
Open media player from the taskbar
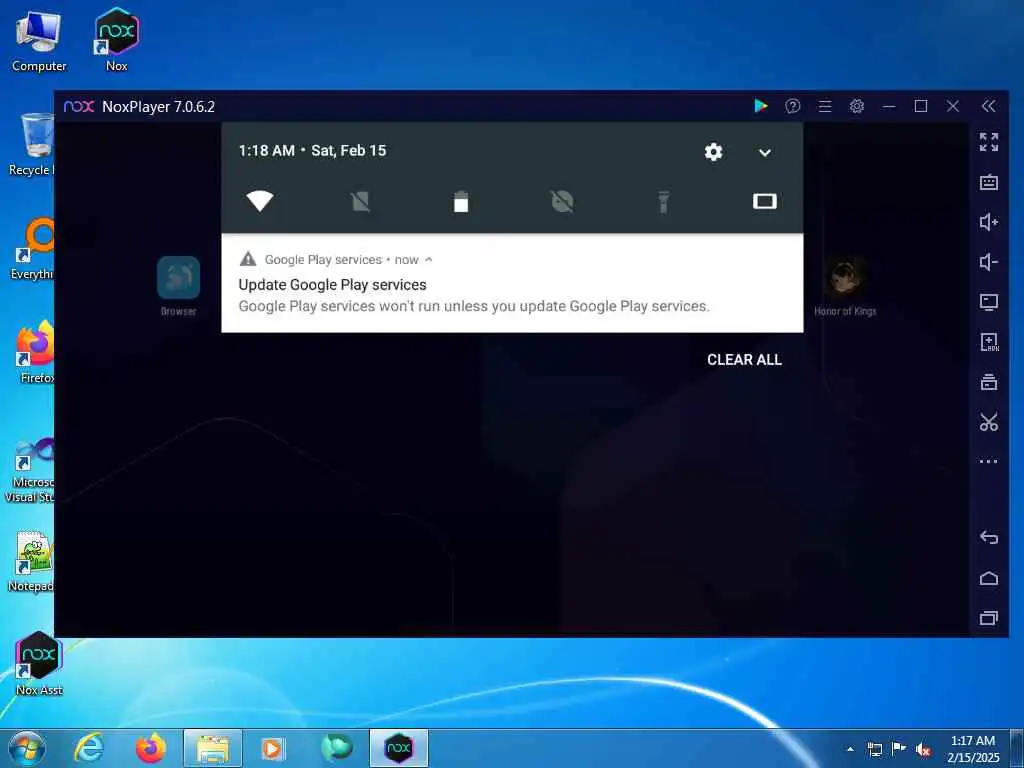coord(273,748)
